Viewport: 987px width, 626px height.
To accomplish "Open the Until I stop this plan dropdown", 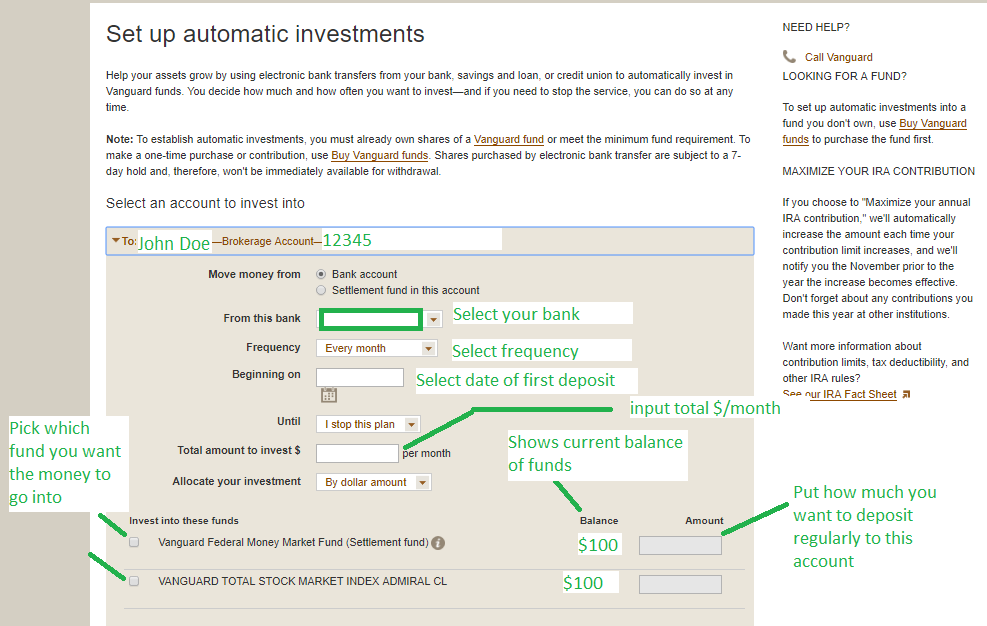I will pos(368,424).
